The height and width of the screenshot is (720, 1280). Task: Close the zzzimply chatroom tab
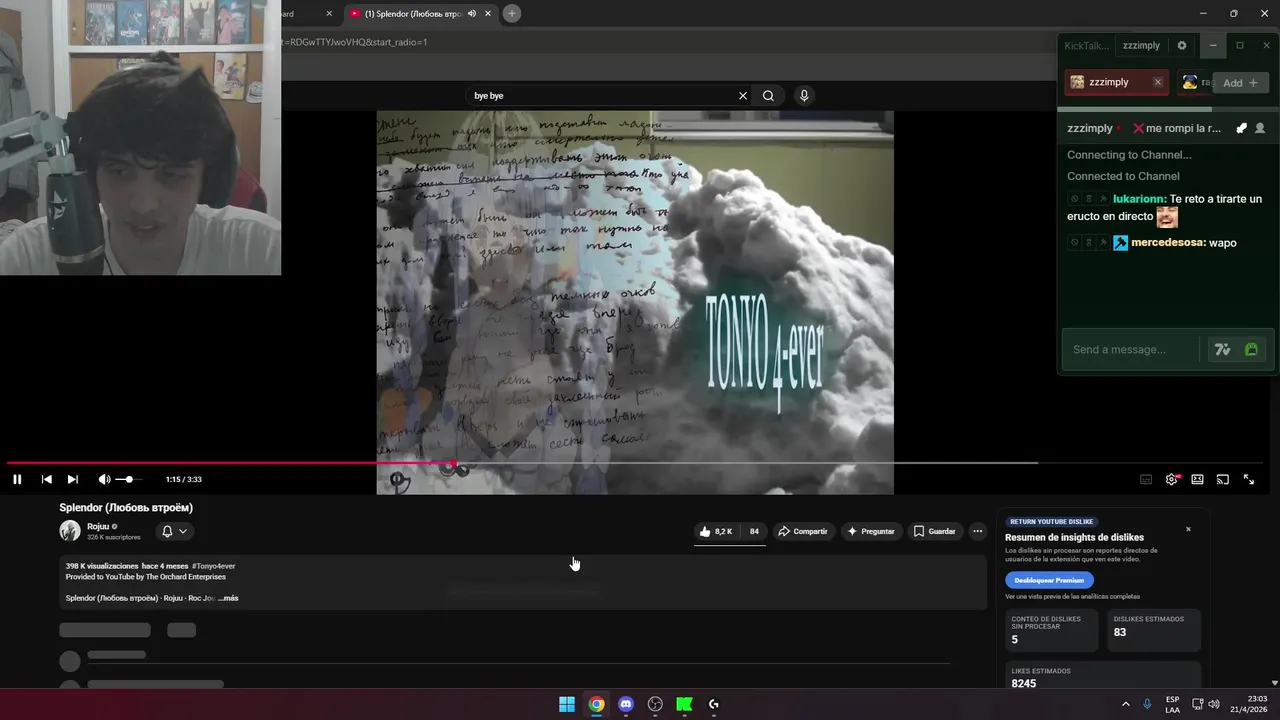(1157, 82)
